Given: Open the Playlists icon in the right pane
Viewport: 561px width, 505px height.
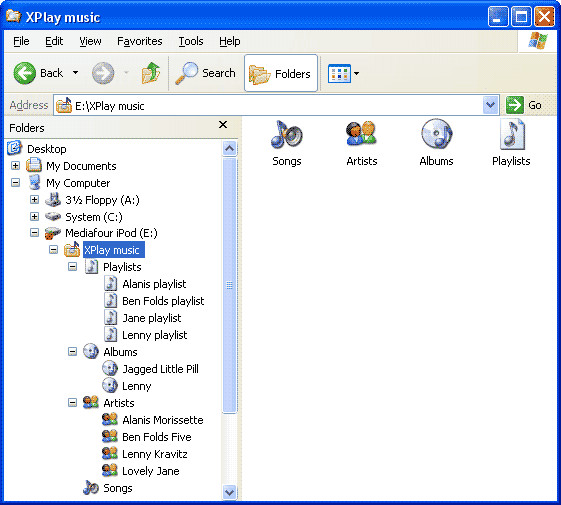Looking at the screenshot, I should point(512,135).
